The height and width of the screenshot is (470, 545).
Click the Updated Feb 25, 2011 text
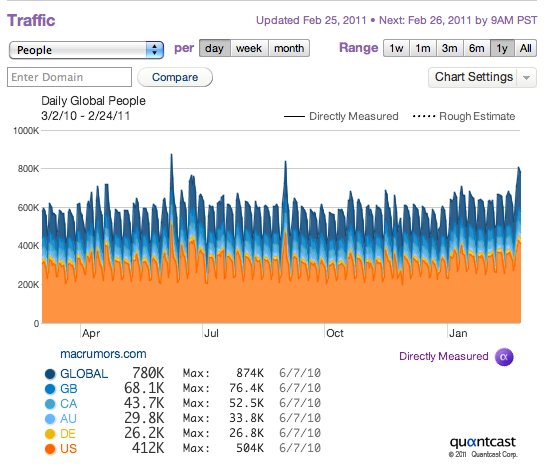click(311, 20)
